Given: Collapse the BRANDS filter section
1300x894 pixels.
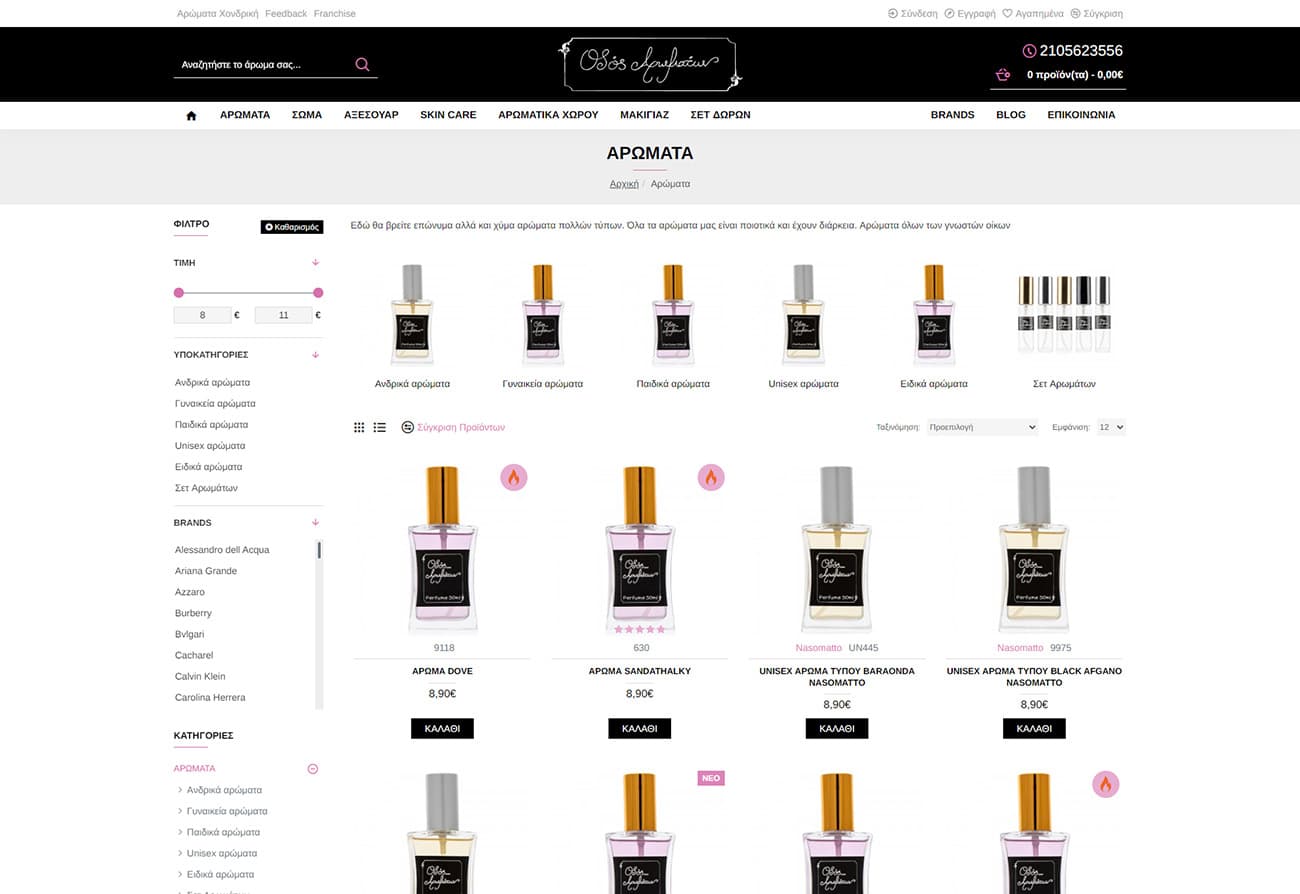Looking at the screenshot, I should (315, 523).
